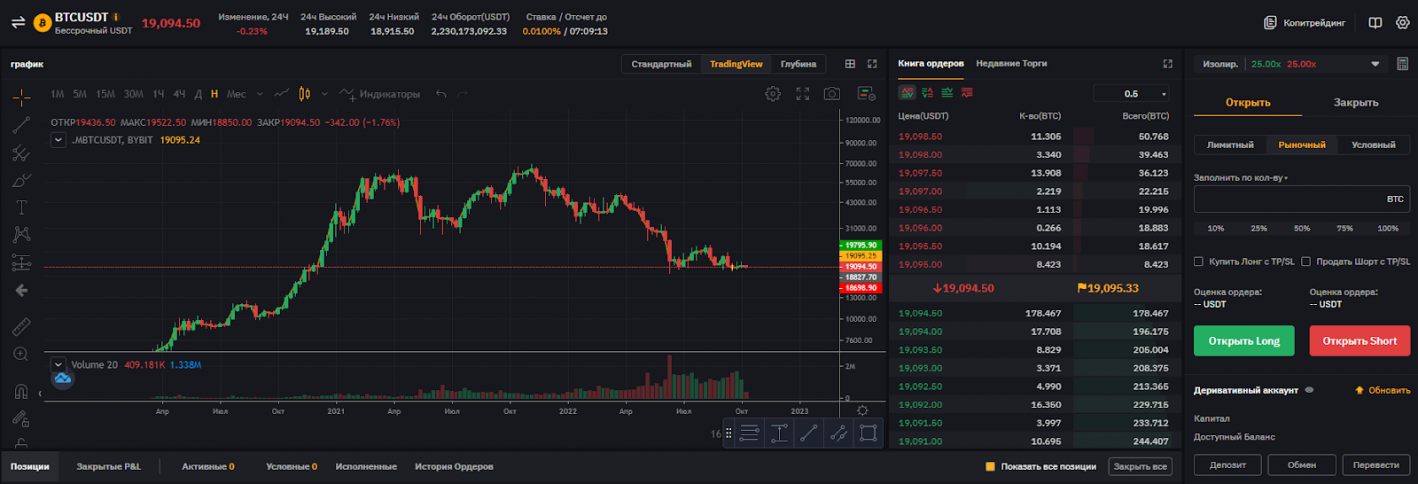1418x484 pixels.
Task: Open the prediction and measurement tools
Action: tap(22, 263)
